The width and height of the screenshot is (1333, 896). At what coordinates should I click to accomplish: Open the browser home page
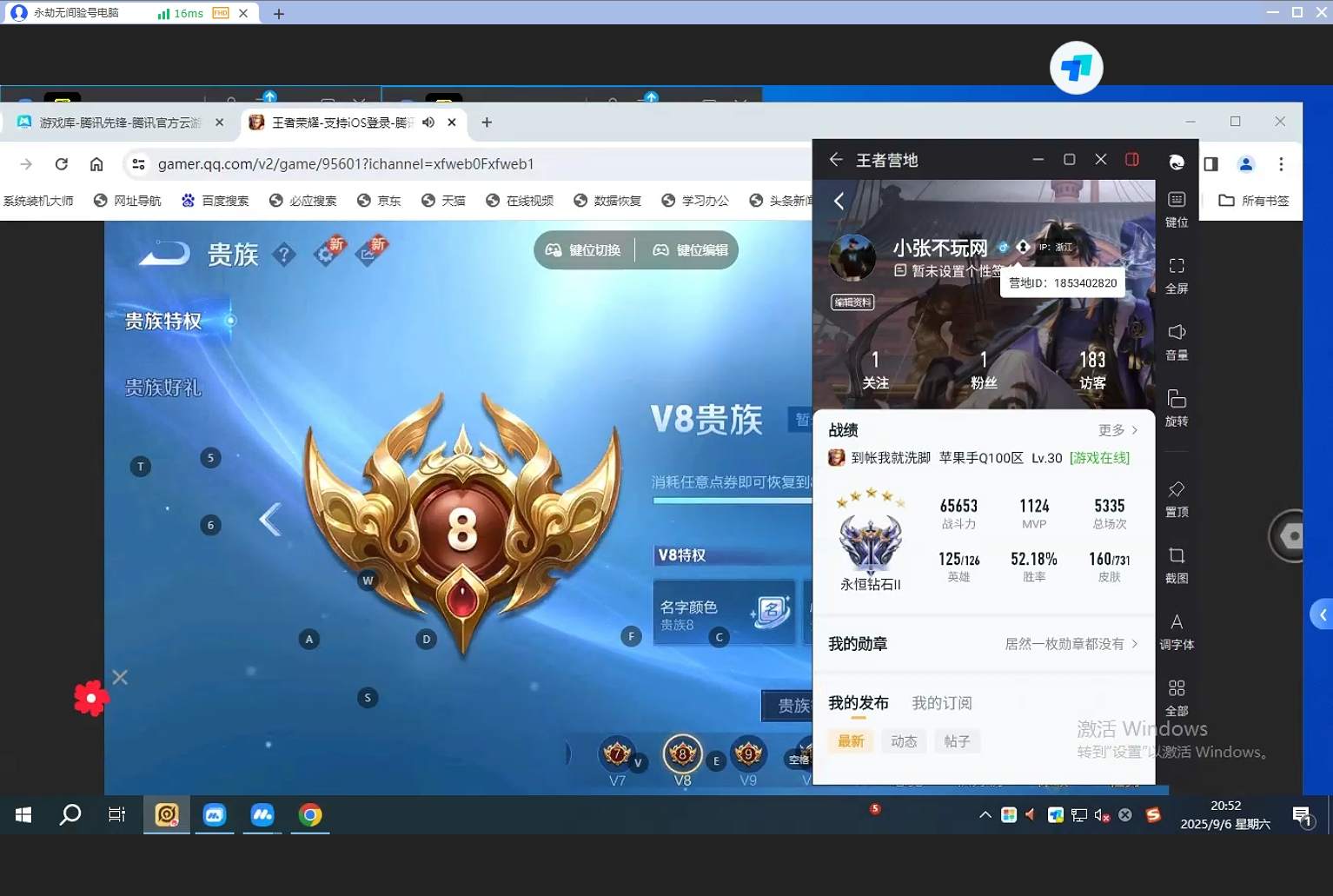coord(96,163)
